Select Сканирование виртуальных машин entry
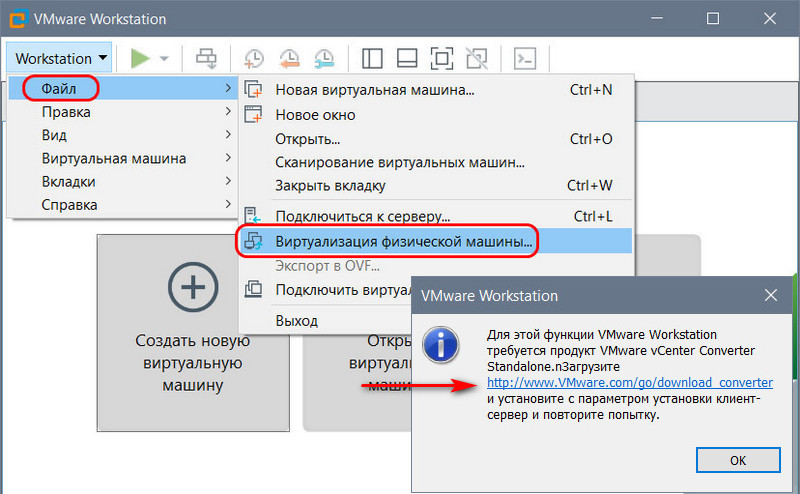The image size is (800, 494). (x=436, y=162)
